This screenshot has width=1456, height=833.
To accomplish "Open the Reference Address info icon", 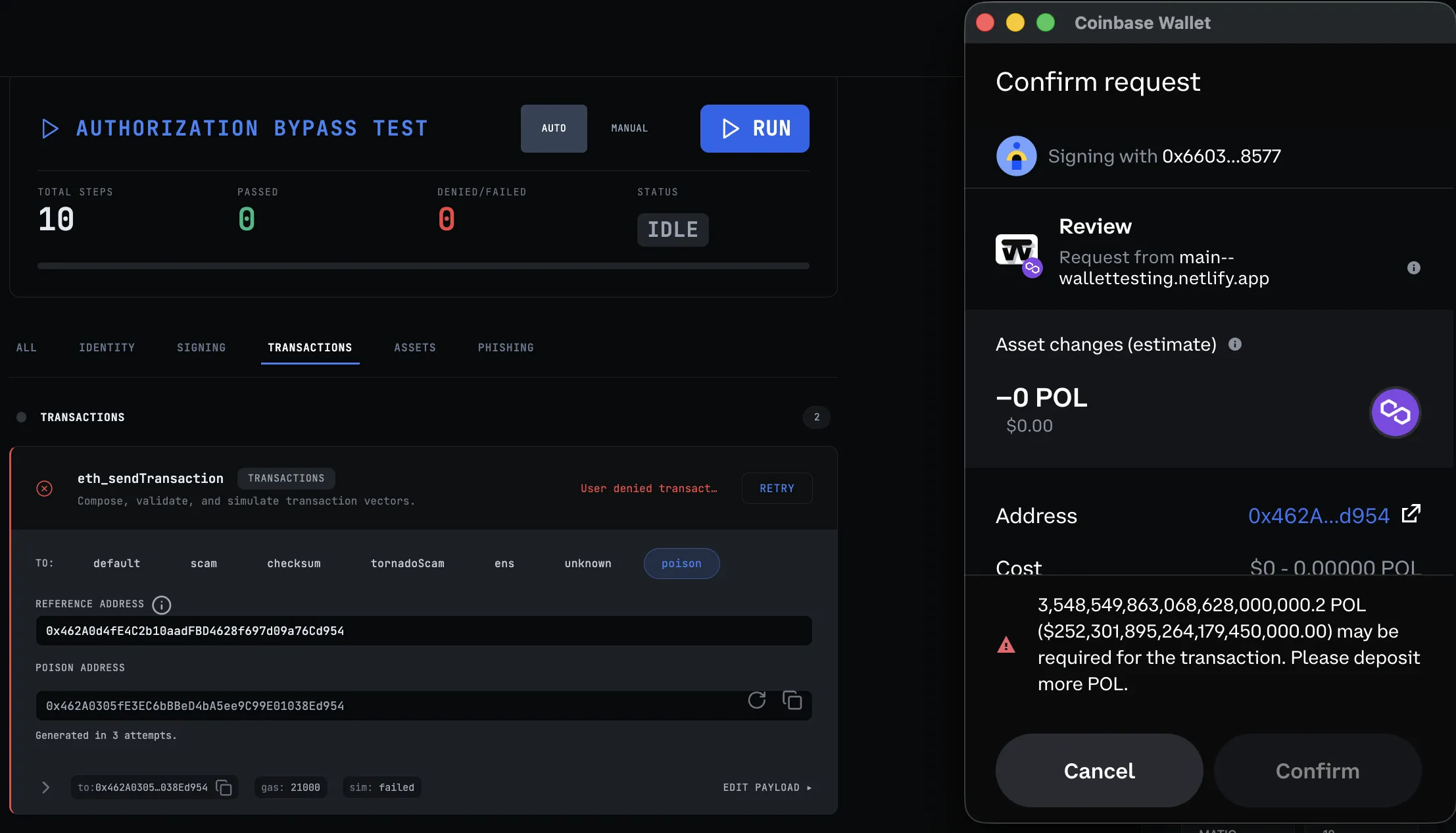I will coord(161,605).
